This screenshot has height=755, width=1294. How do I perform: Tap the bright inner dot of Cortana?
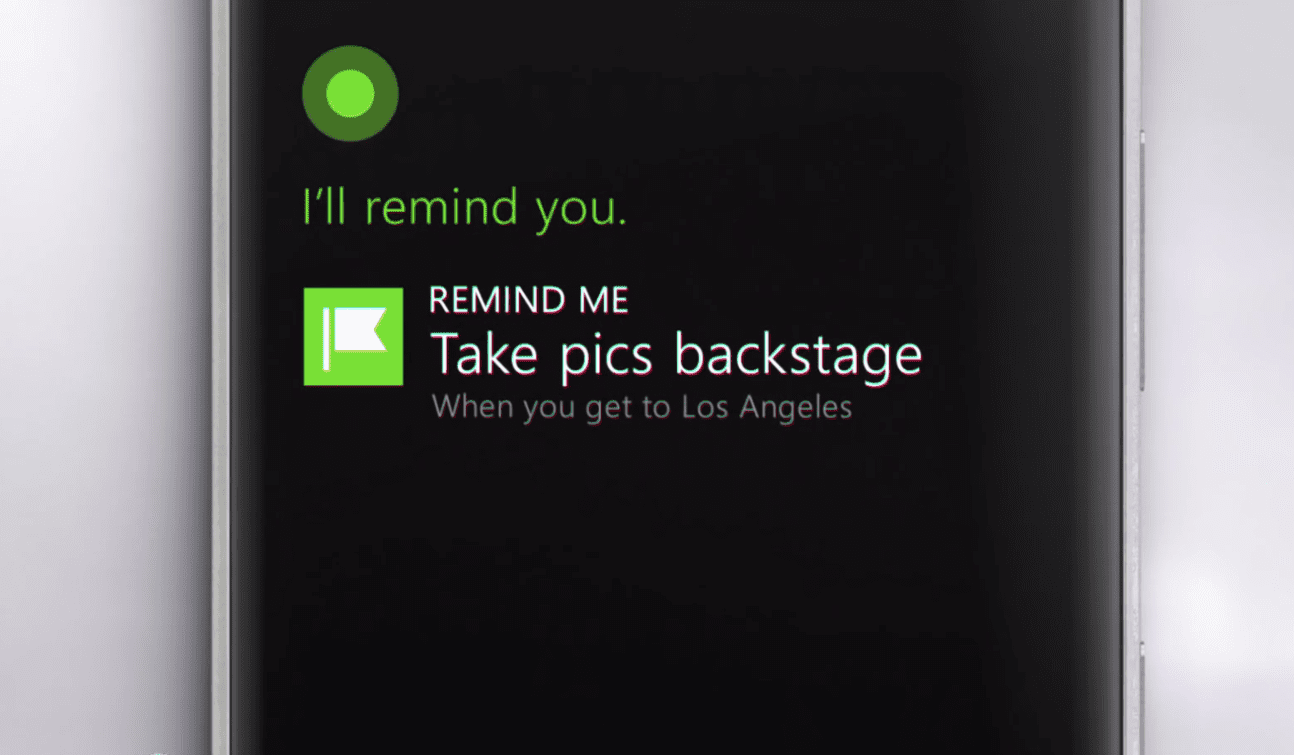tap(350, 94)
